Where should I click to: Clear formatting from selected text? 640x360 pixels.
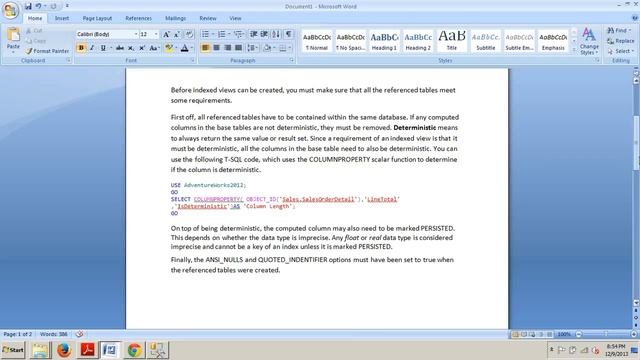189,34
